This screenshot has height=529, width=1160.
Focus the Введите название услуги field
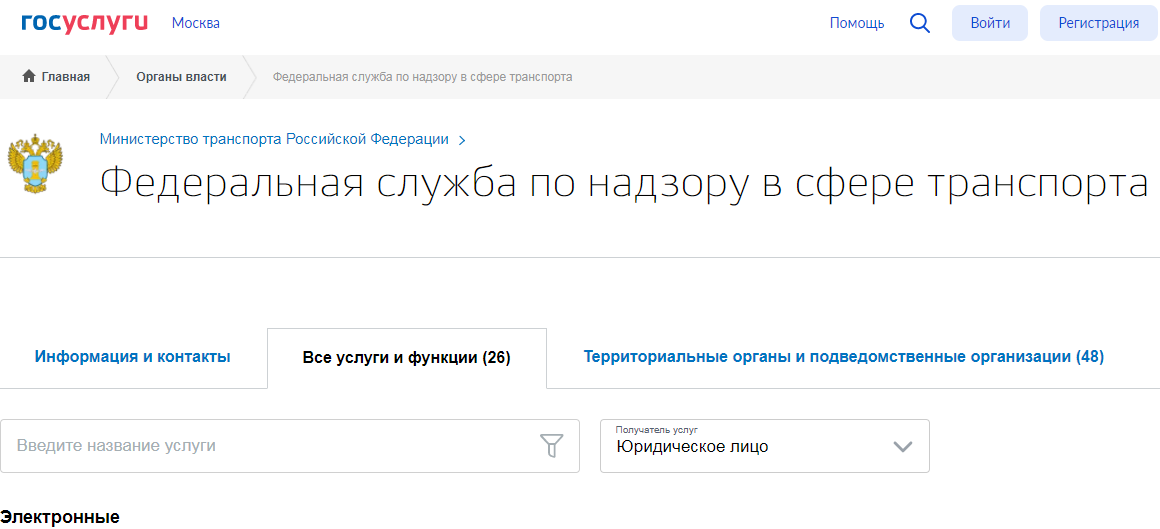(x=270, y=446)
